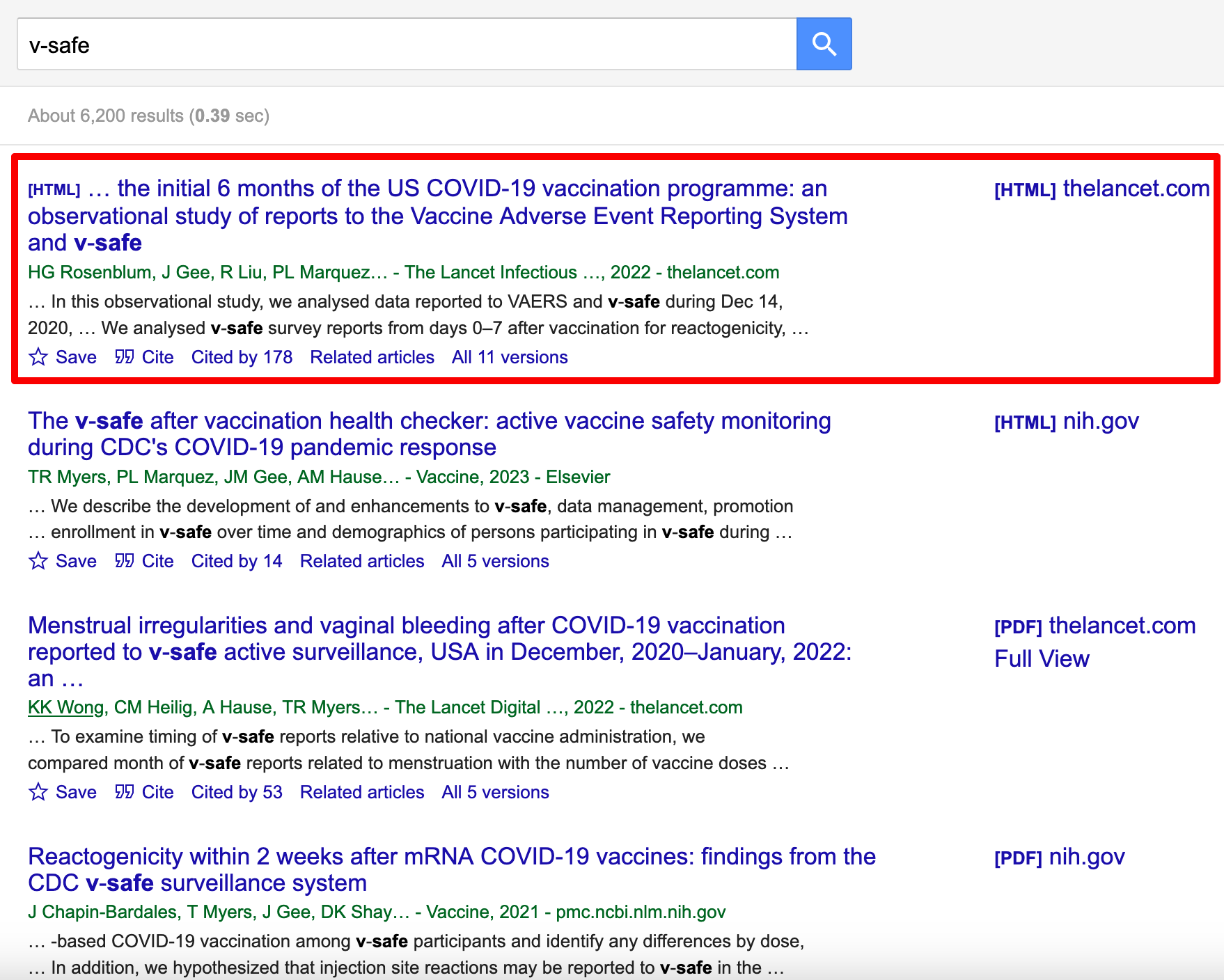The width and height of the screenshot is (1224, 980).
Task: Click 'HG Rosenblum, J Gee, R Liu' author line
Action: click(404, 272)
